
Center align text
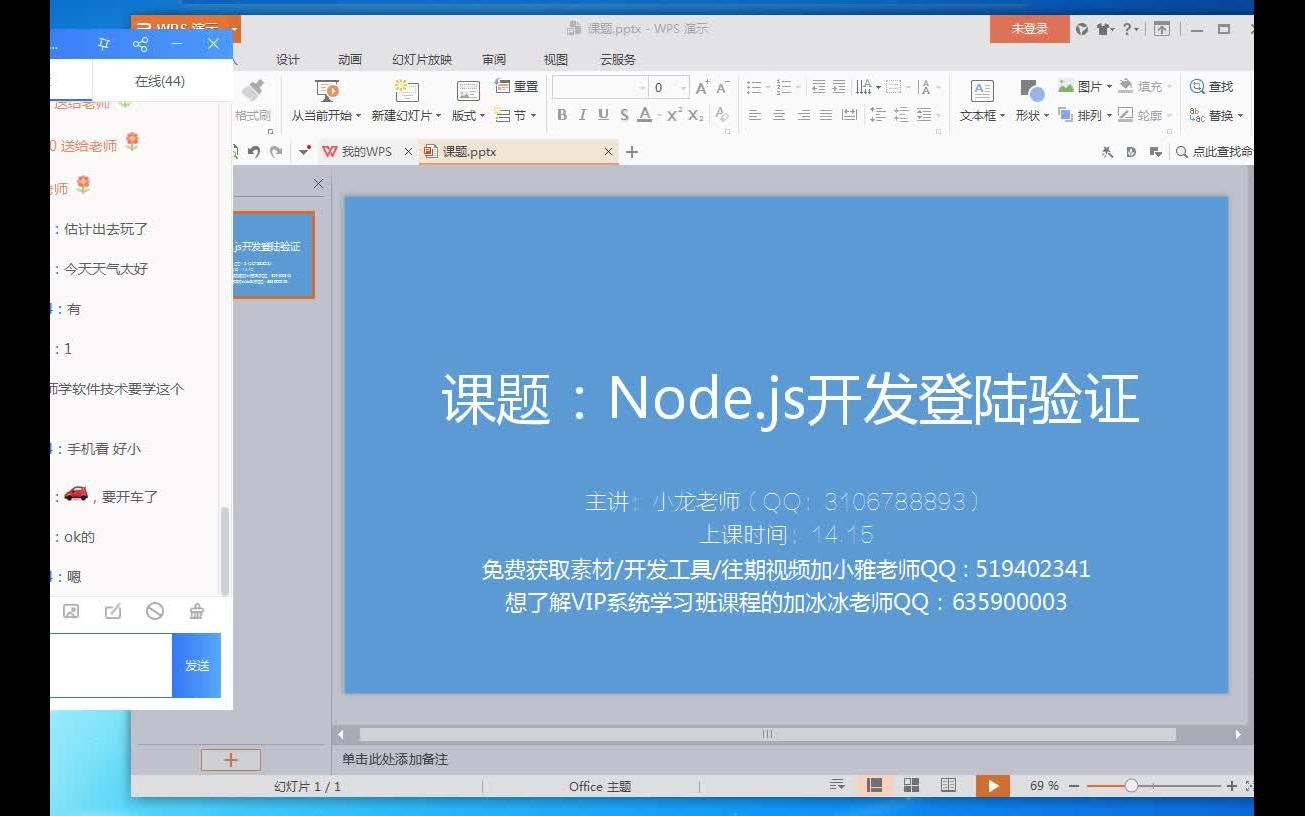[779, 115]
